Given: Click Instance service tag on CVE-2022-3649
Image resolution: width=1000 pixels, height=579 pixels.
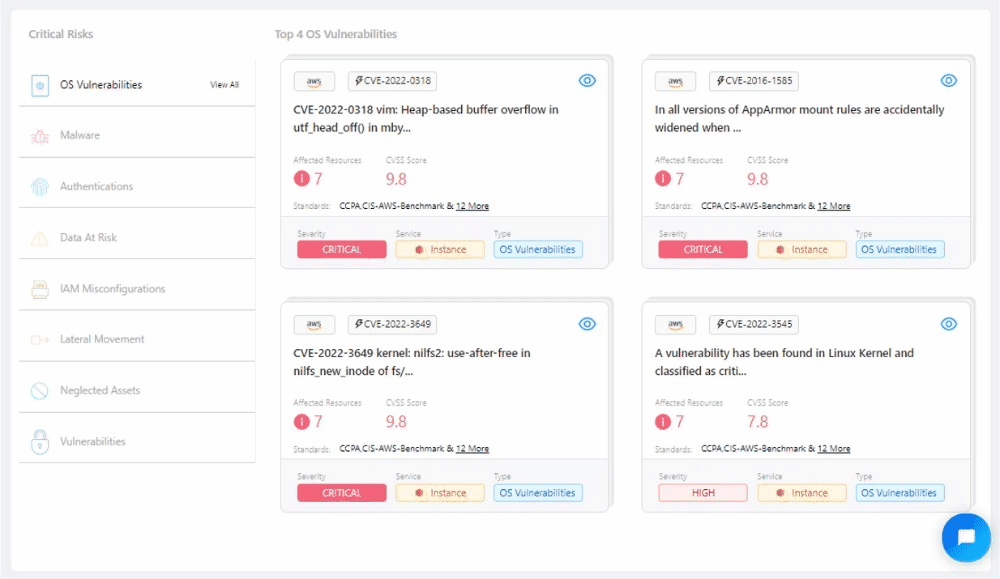Looking at the screenshot, I should (x=440, y=493).
